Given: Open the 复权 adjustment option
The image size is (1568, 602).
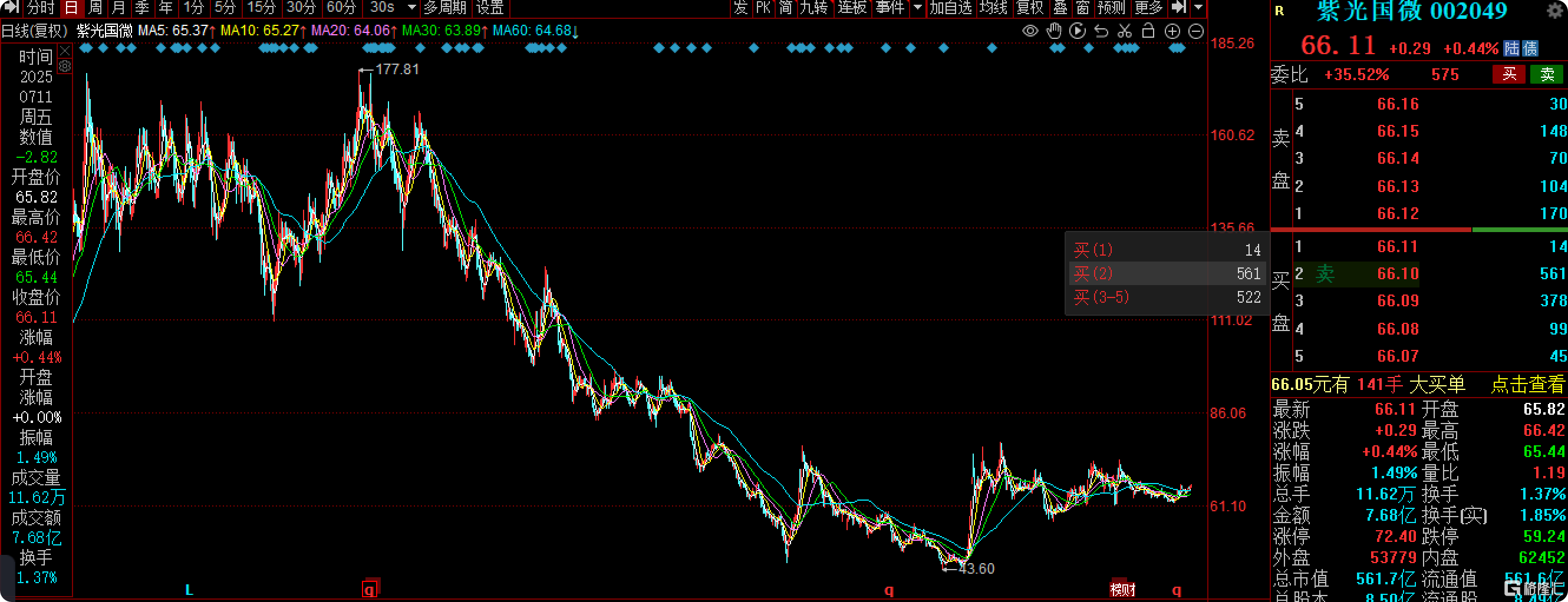Looking at the screenshot, I should pos(1030,8).
